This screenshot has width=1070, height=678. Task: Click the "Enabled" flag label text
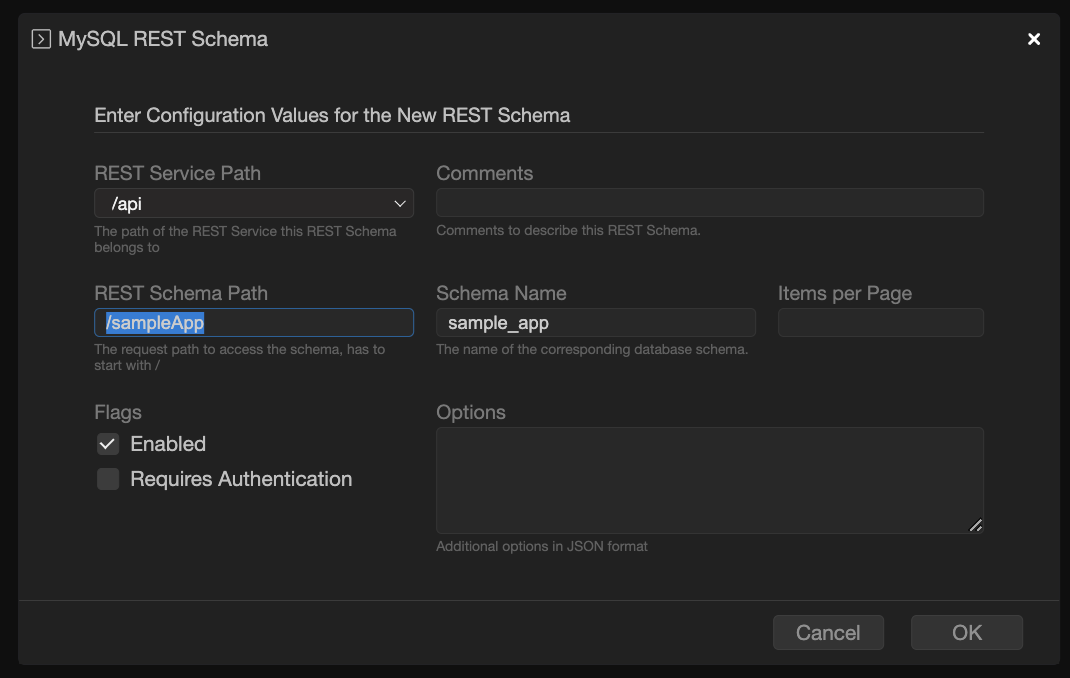pyautogui.click(x=168, y=444)
